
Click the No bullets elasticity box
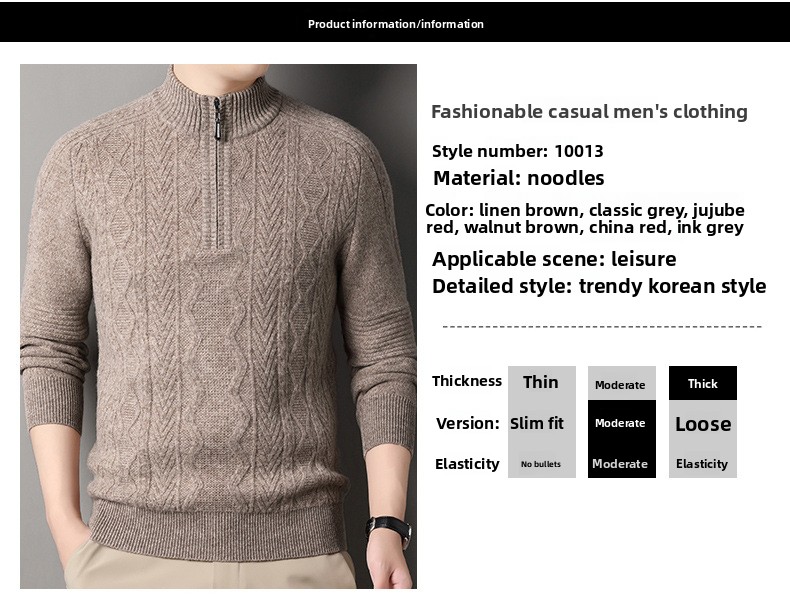(542, 463)
